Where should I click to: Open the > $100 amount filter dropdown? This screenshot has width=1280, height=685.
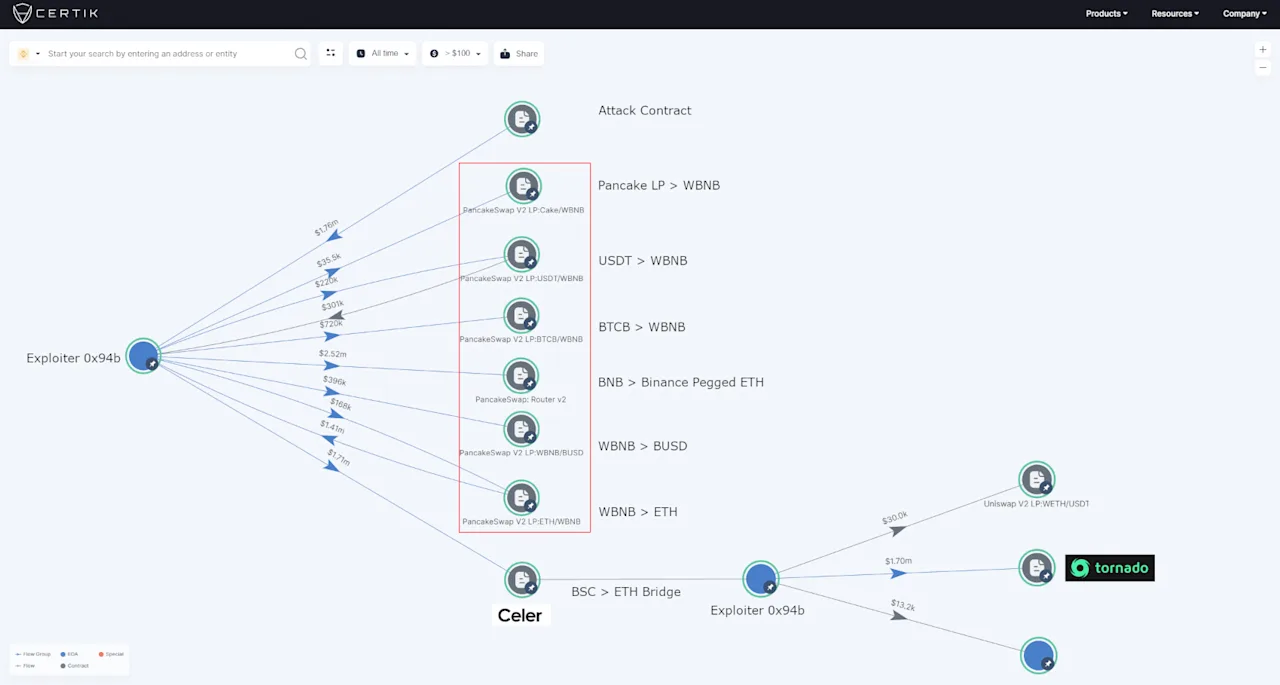tap(455, 54)
